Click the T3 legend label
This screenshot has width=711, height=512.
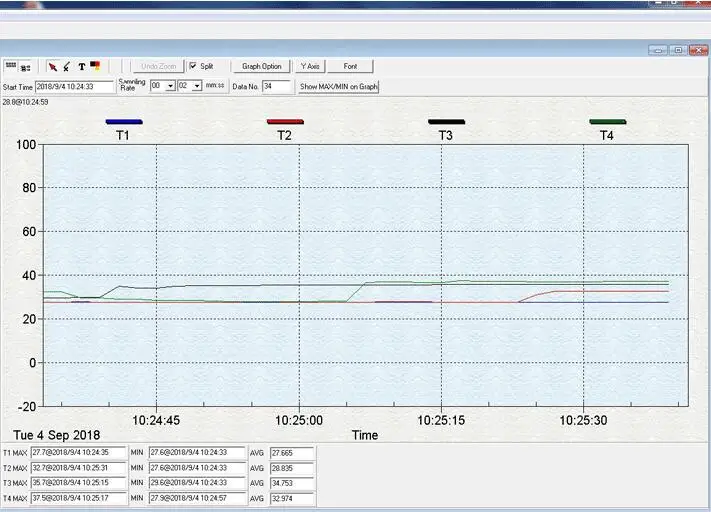click(x=446, y=136)
